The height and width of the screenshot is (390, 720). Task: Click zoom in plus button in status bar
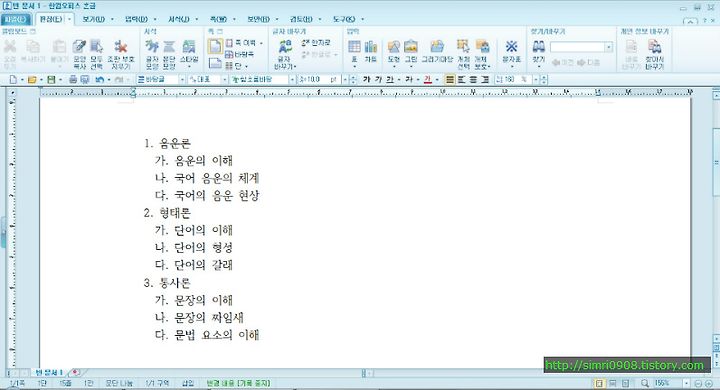709,383
